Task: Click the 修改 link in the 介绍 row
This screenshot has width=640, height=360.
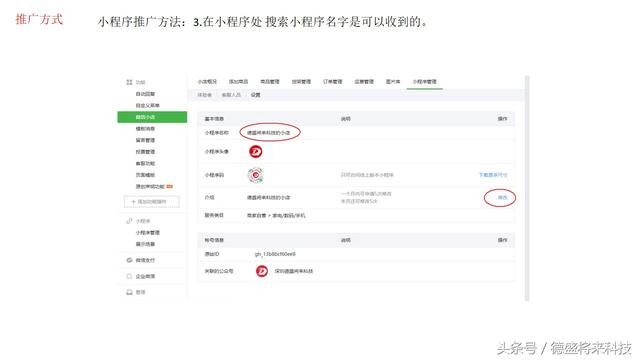Action: point(502,198)
